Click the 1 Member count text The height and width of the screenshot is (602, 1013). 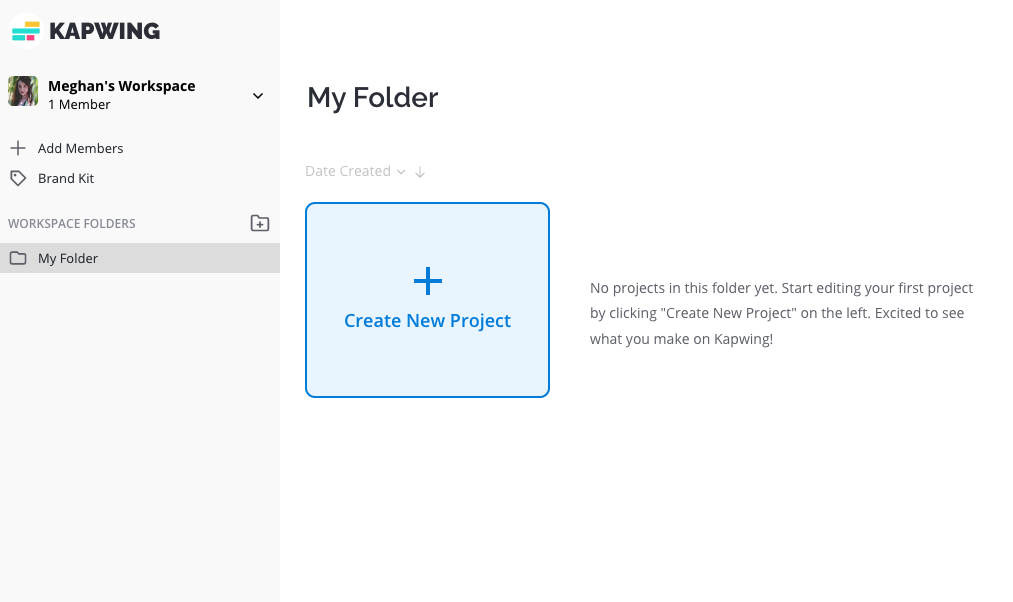coord(79,105)
